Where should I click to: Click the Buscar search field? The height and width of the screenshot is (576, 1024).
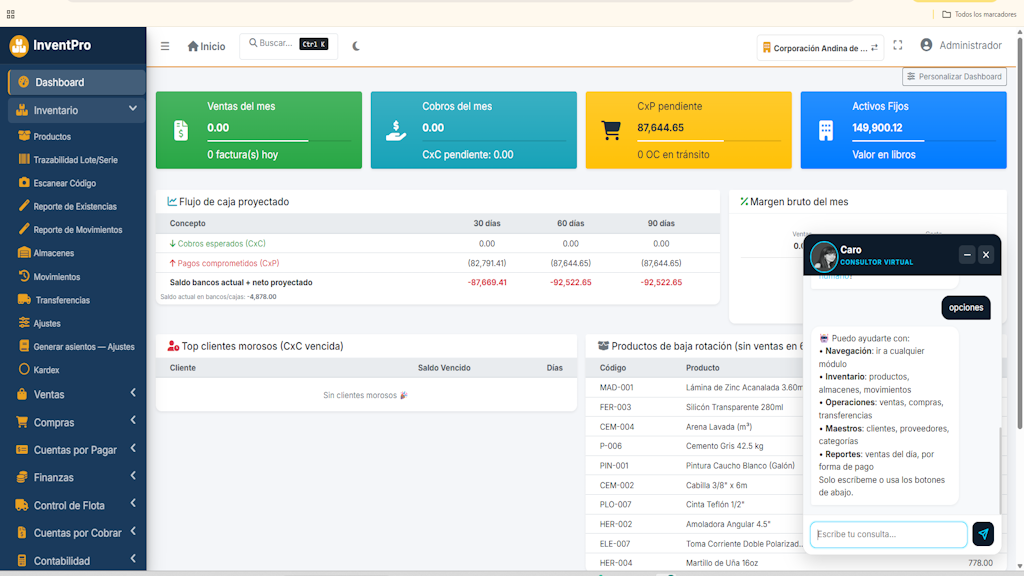(x=288, y=44)
